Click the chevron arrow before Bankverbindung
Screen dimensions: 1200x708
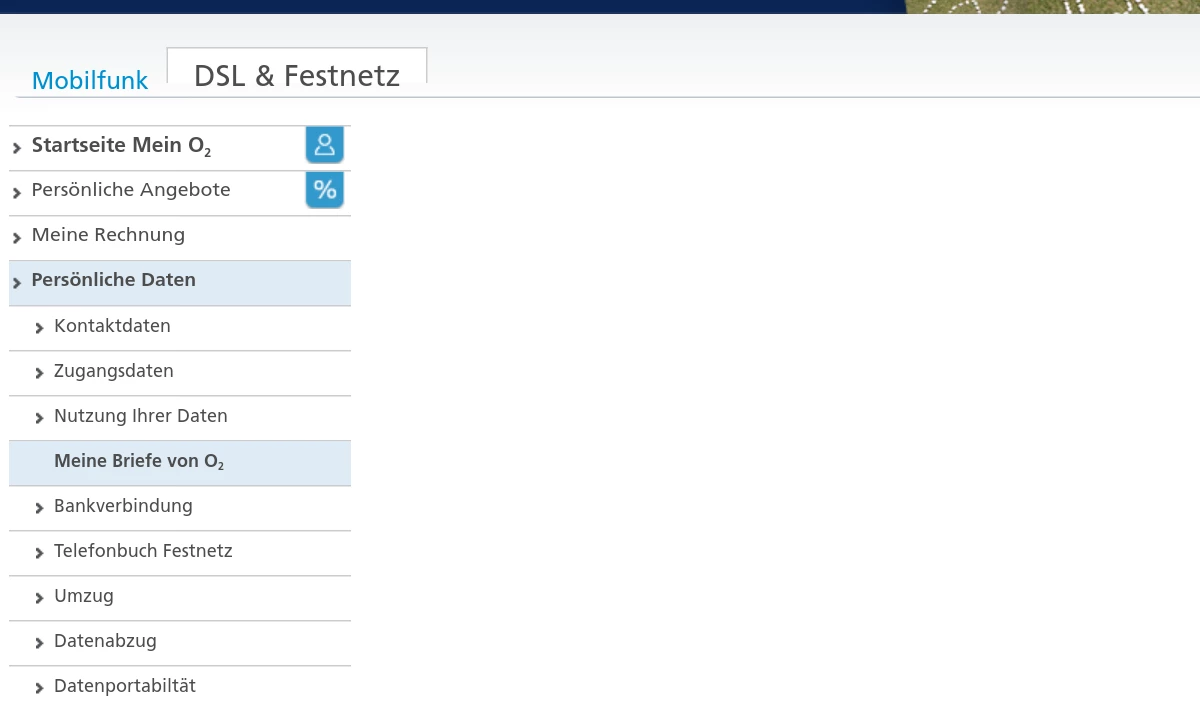pyautogui.click(x=39, y=508)
